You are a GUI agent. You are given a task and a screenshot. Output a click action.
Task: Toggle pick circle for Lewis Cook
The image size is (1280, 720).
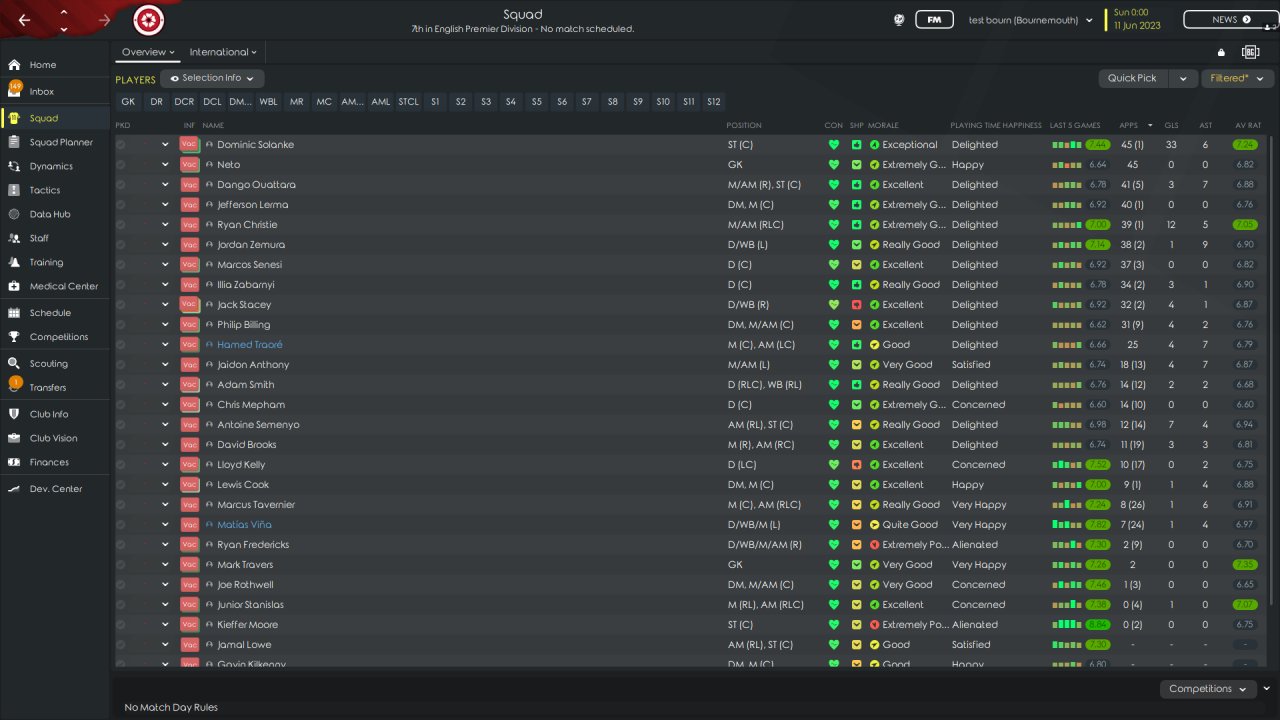click(x=121, y=485)
